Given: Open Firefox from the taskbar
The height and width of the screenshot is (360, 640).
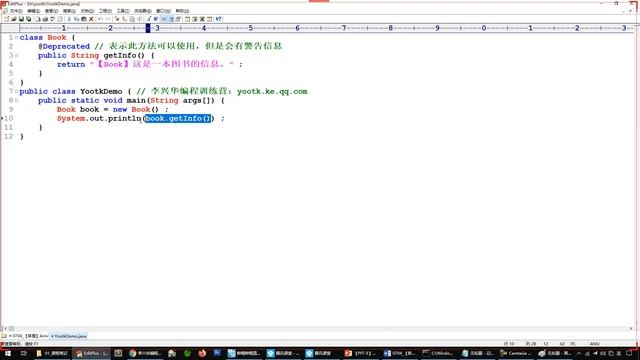Looking at the screenshot, I should click(x=202, y=353).
